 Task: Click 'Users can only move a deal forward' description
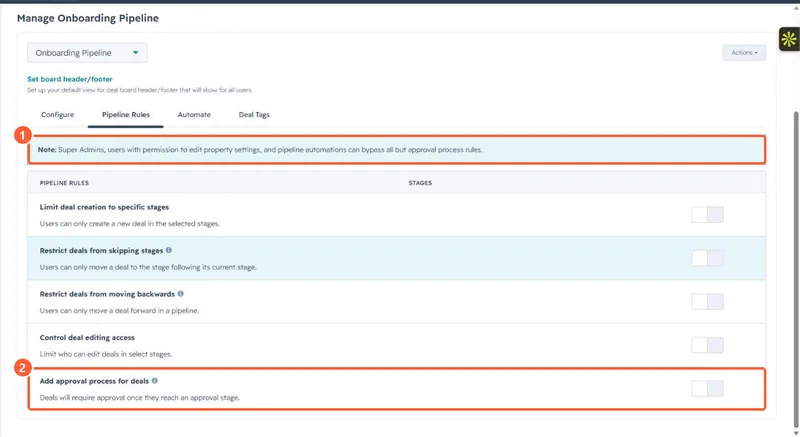click(119, 311)
